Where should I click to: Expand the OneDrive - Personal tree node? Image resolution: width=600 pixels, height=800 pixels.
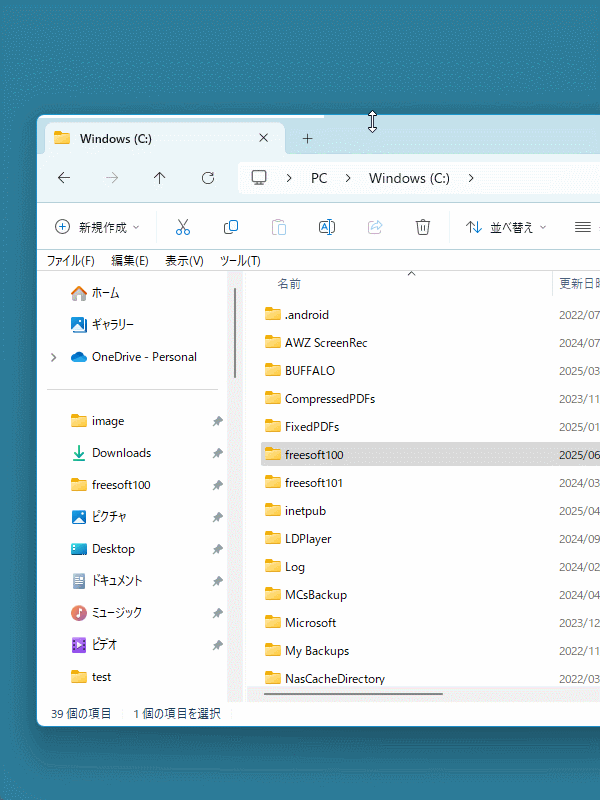point(54,357)
